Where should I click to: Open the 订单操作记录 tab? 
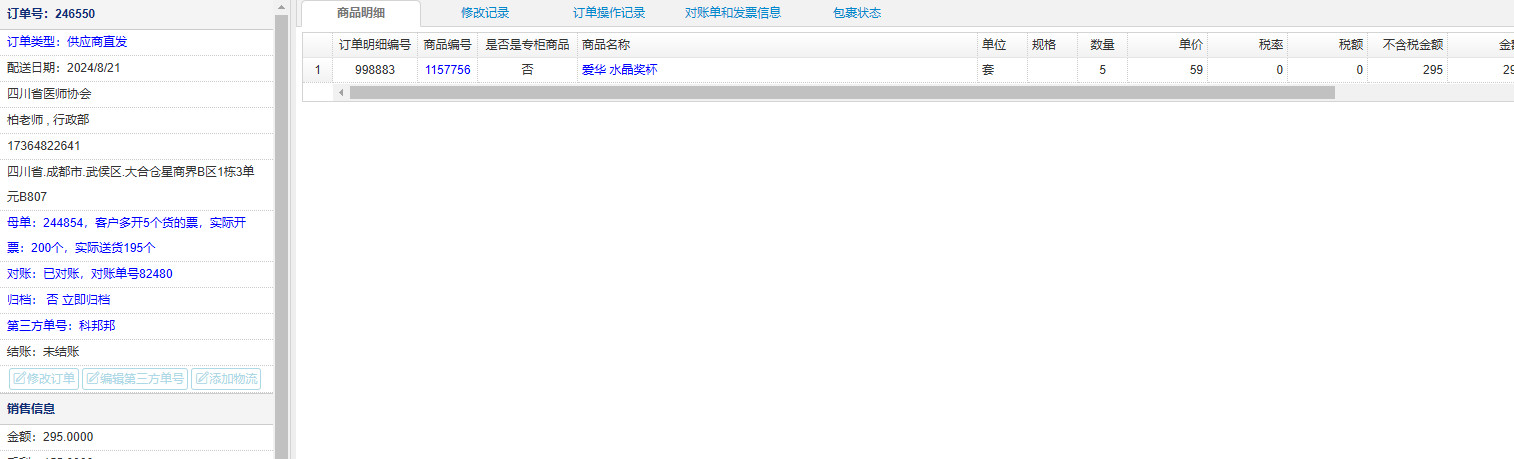(609, 13)
